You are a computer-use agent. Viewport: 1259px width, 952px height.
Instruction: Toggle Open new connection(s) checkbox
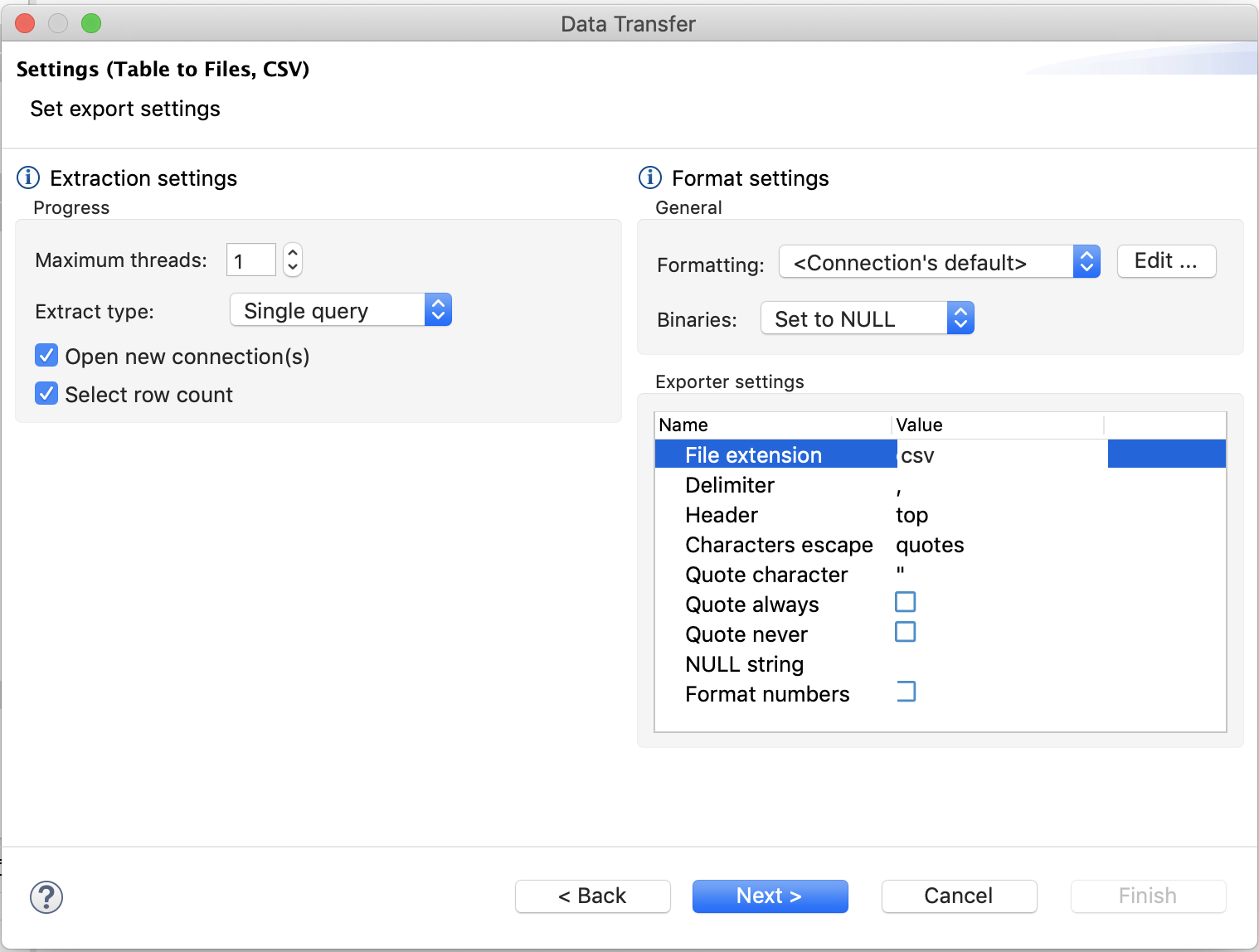click(x=47, y=356)
